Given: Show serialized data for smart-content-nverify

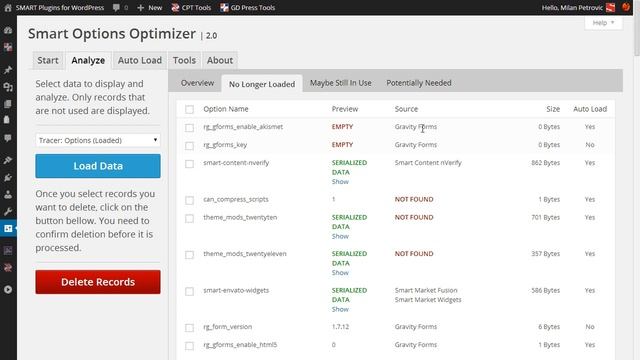Looking at the screenshot, I should [x=340, y=182].
